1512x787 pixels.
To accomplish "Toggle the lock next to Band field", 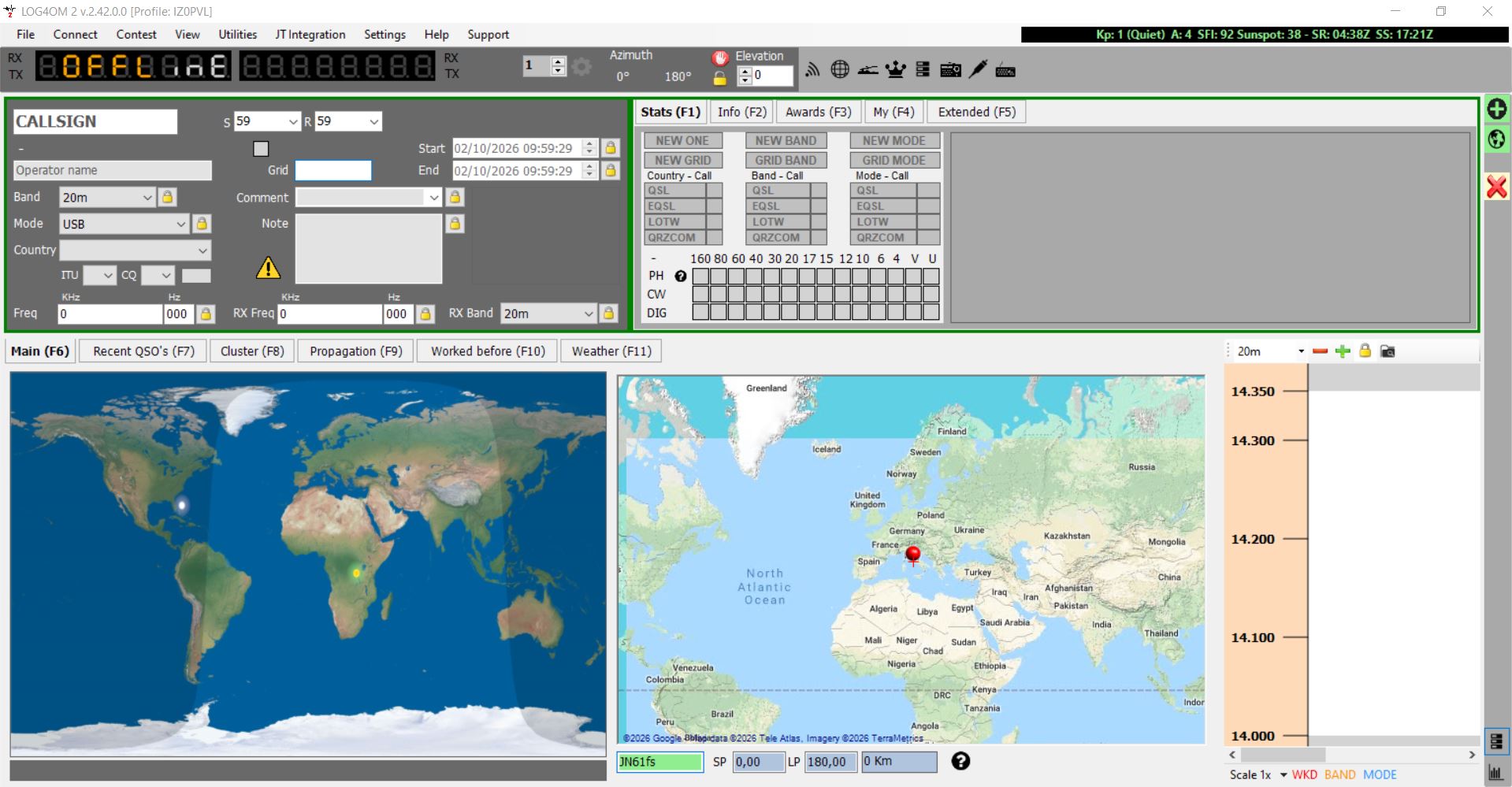I will pos(167,197).
